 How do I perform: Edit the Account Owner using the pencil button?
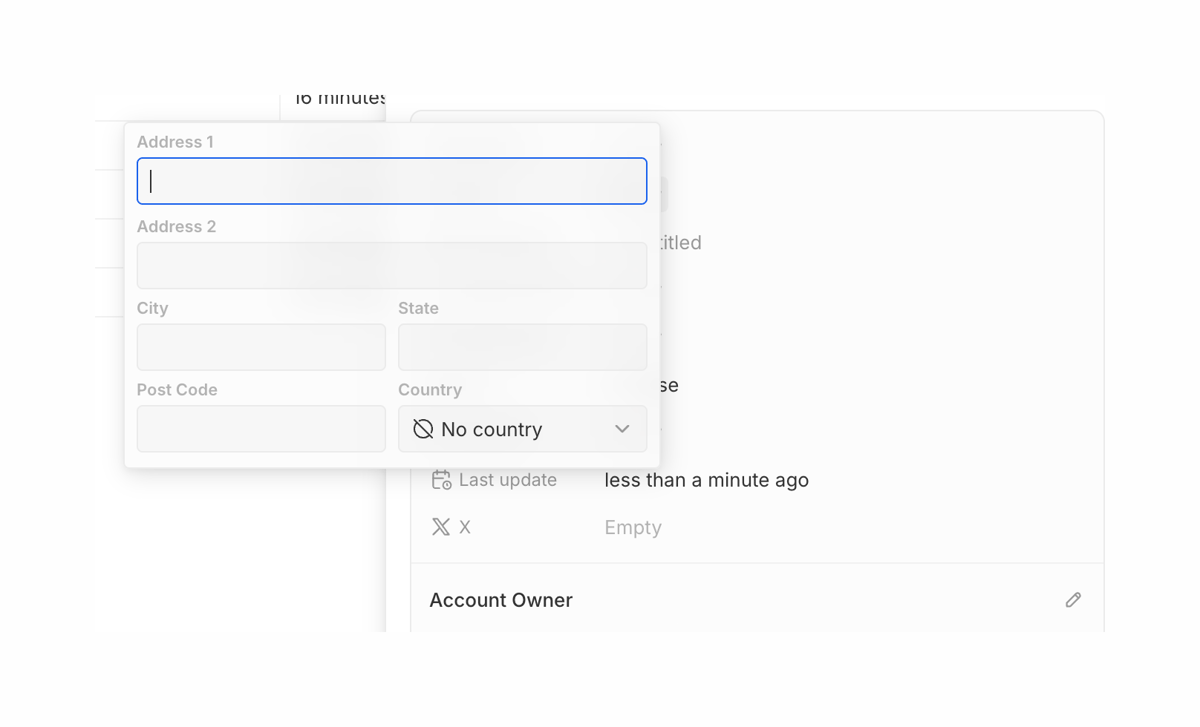1073,599
